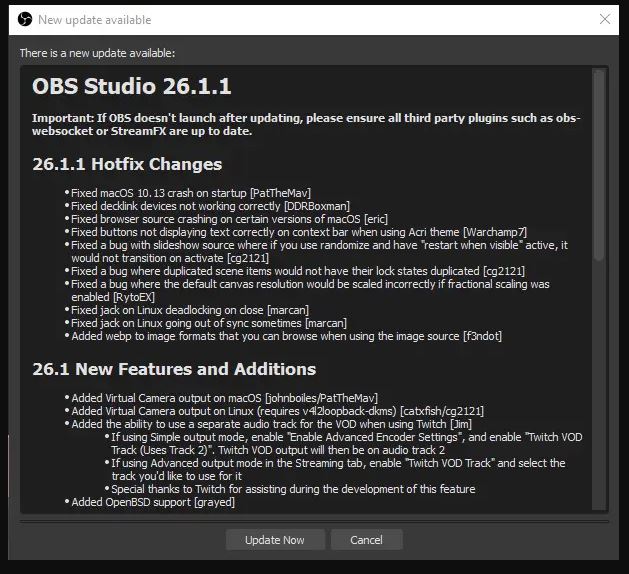Click '26.1 New Features and Additions' heading
This screenshot has height=574, width=629.
pos(174,369)
